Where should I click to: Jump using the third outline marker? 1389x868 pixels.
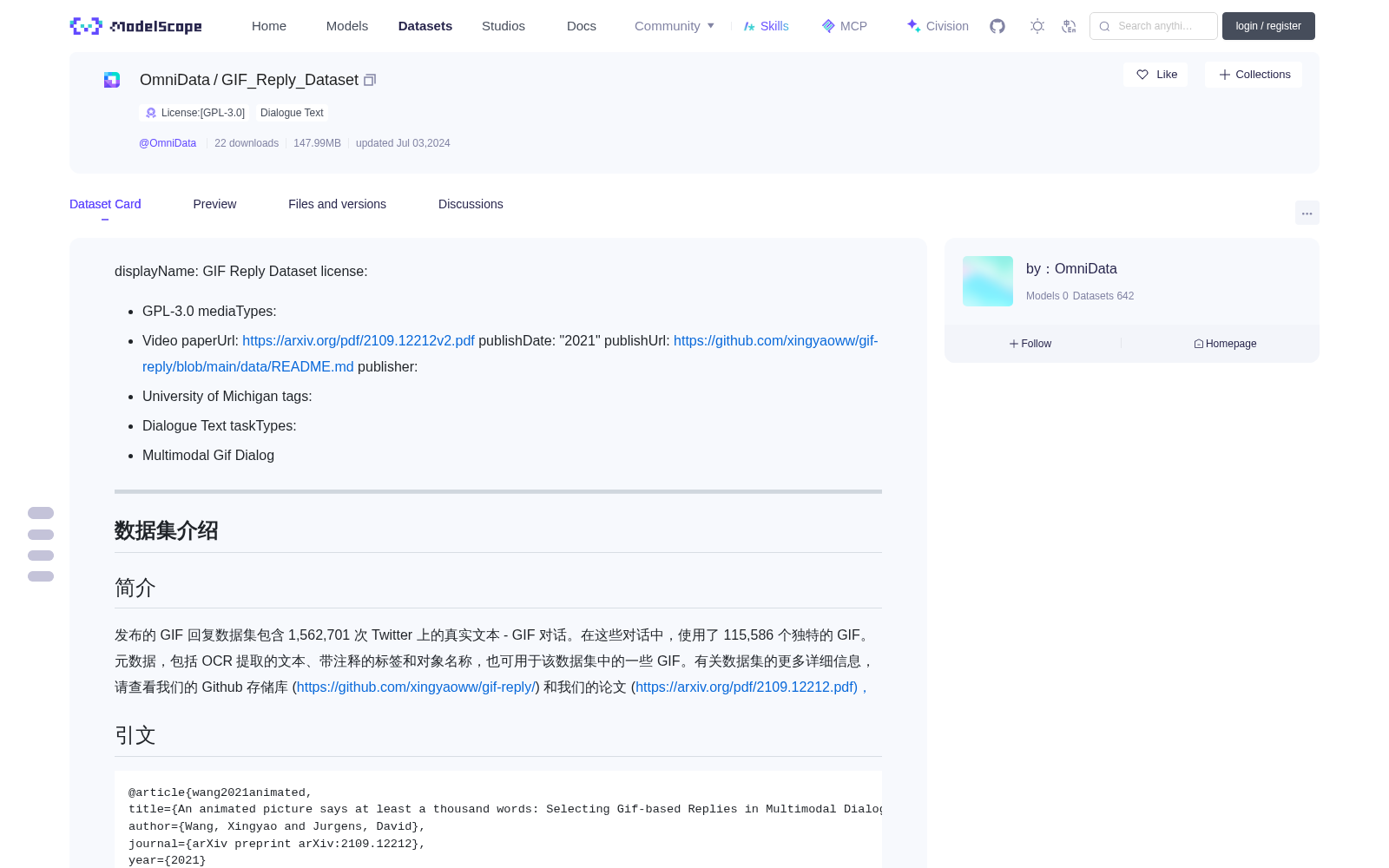click(x=41, y=556)
